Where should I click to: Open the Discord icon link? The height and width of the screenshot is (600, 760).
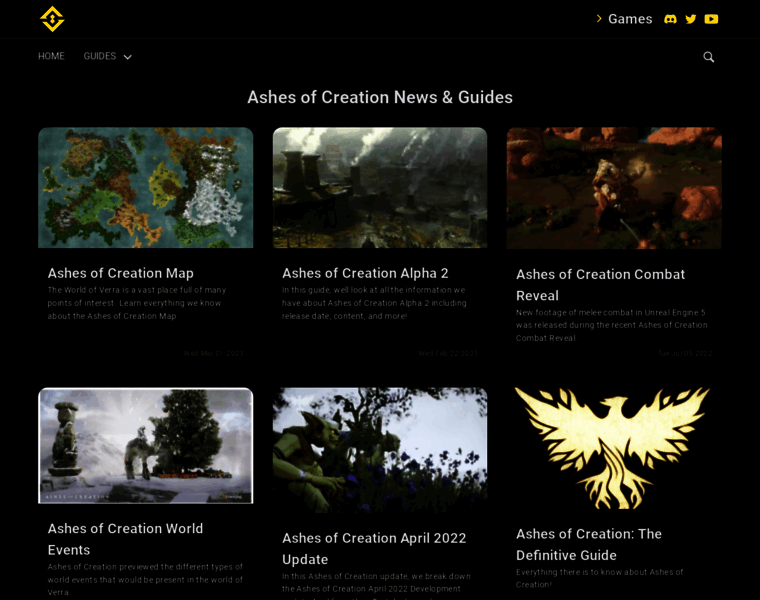670,19
